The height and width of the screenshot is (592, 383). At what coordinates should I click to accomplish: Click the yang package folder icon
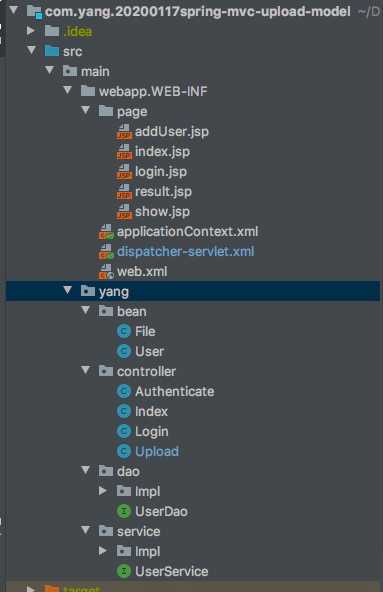tap(88, 291)
